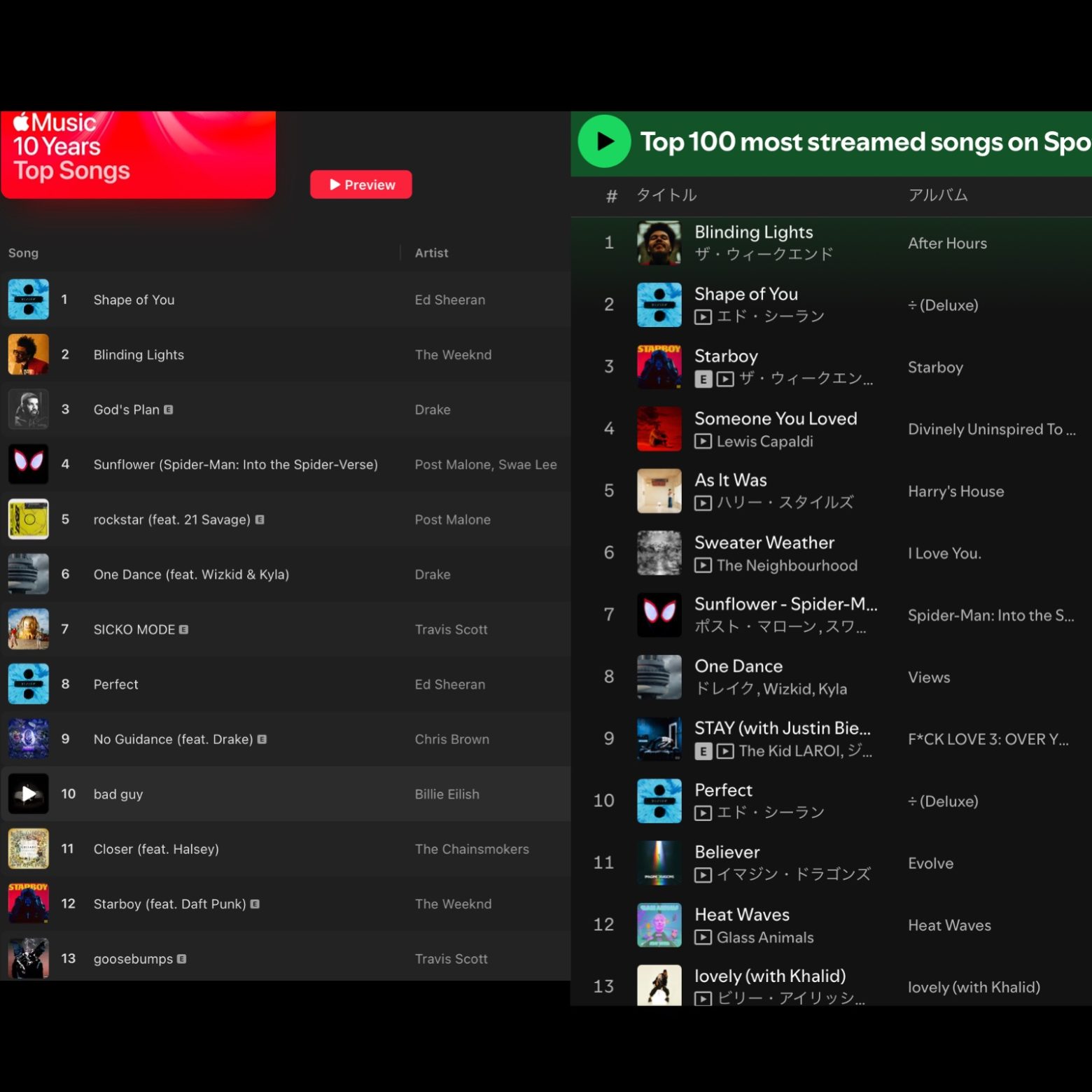The height and width of the screenshot is (1092, 1092).
Task: Click the Spotify Blinding Lights album cover
Action: coord(659,243)
